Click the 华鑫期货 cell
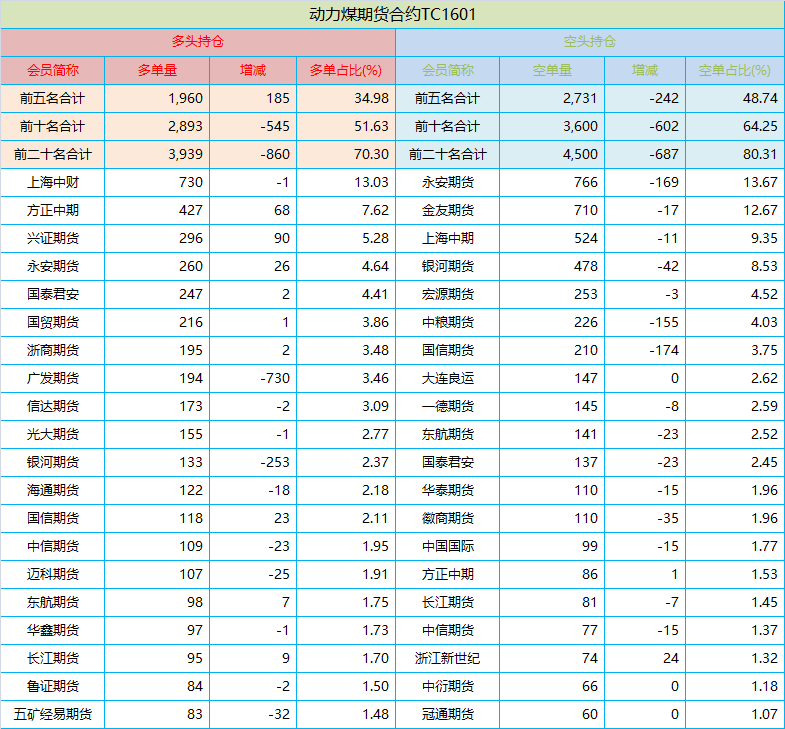This screenshot has height=729, width=785. 53,630
